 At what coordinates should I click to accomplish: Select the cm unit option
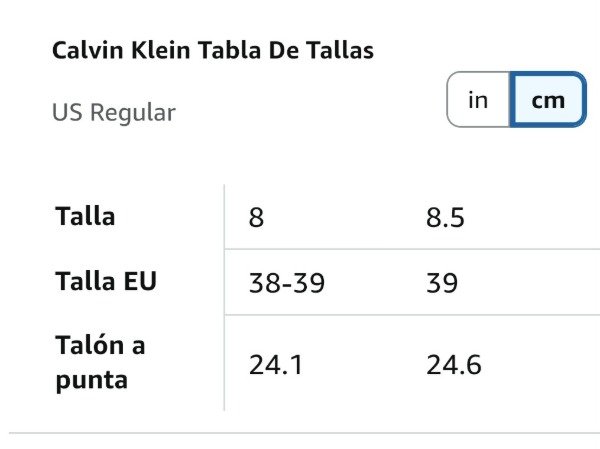pyautogui.click(x=547, y=100)
